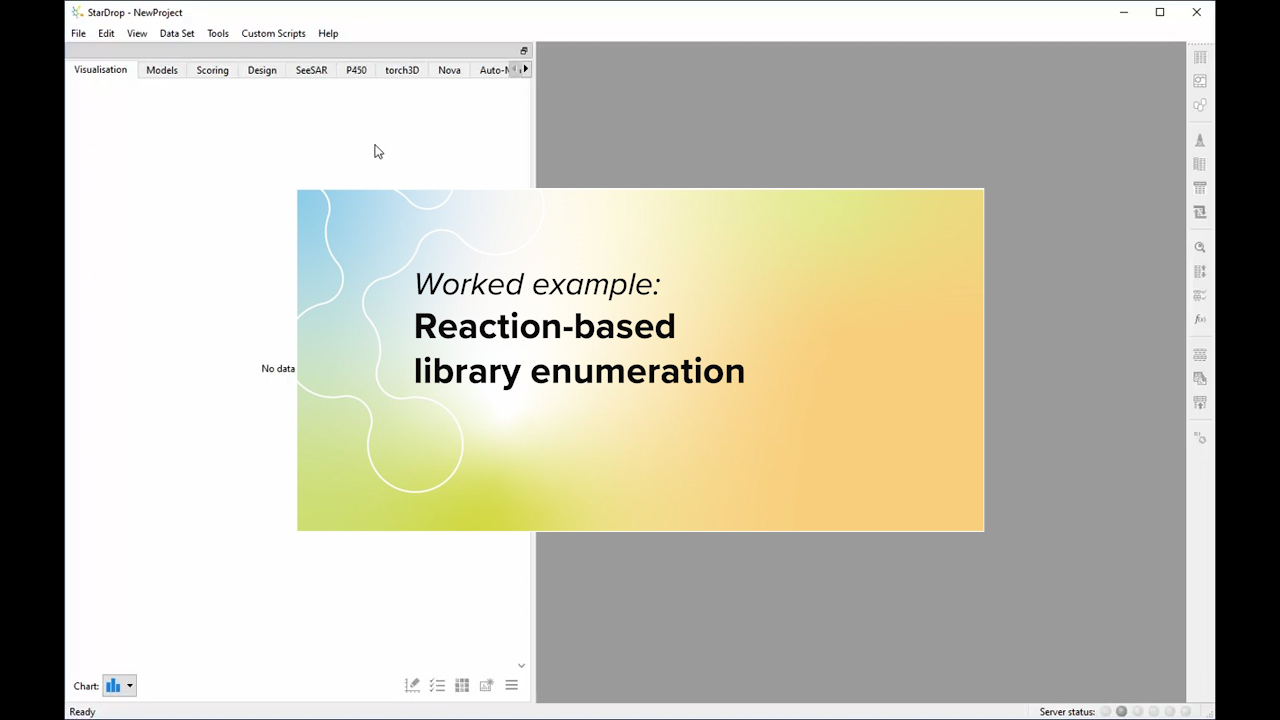Viewport: 1280px width, 720px height.
Task: Open the Custom Scripts menu
Action: pyautogui.click(x=273, y=33)
